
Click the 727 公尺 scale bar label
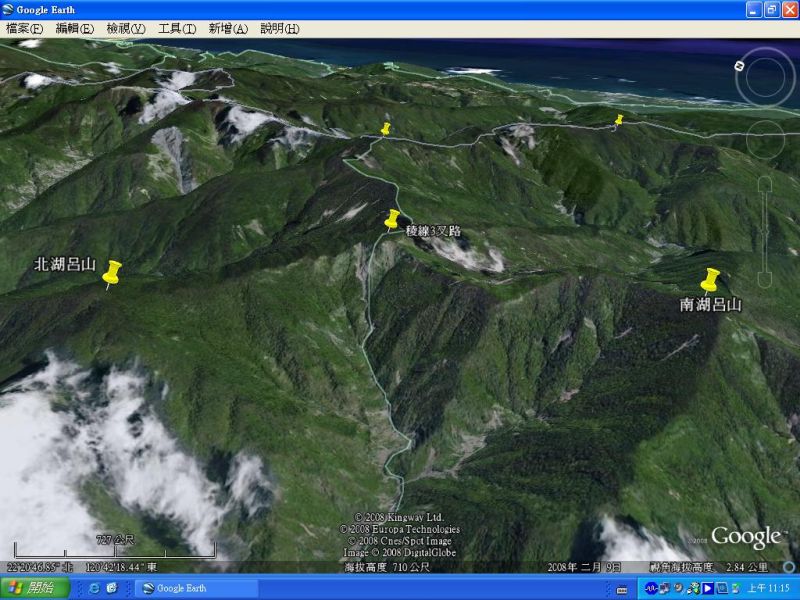point(115,540)
